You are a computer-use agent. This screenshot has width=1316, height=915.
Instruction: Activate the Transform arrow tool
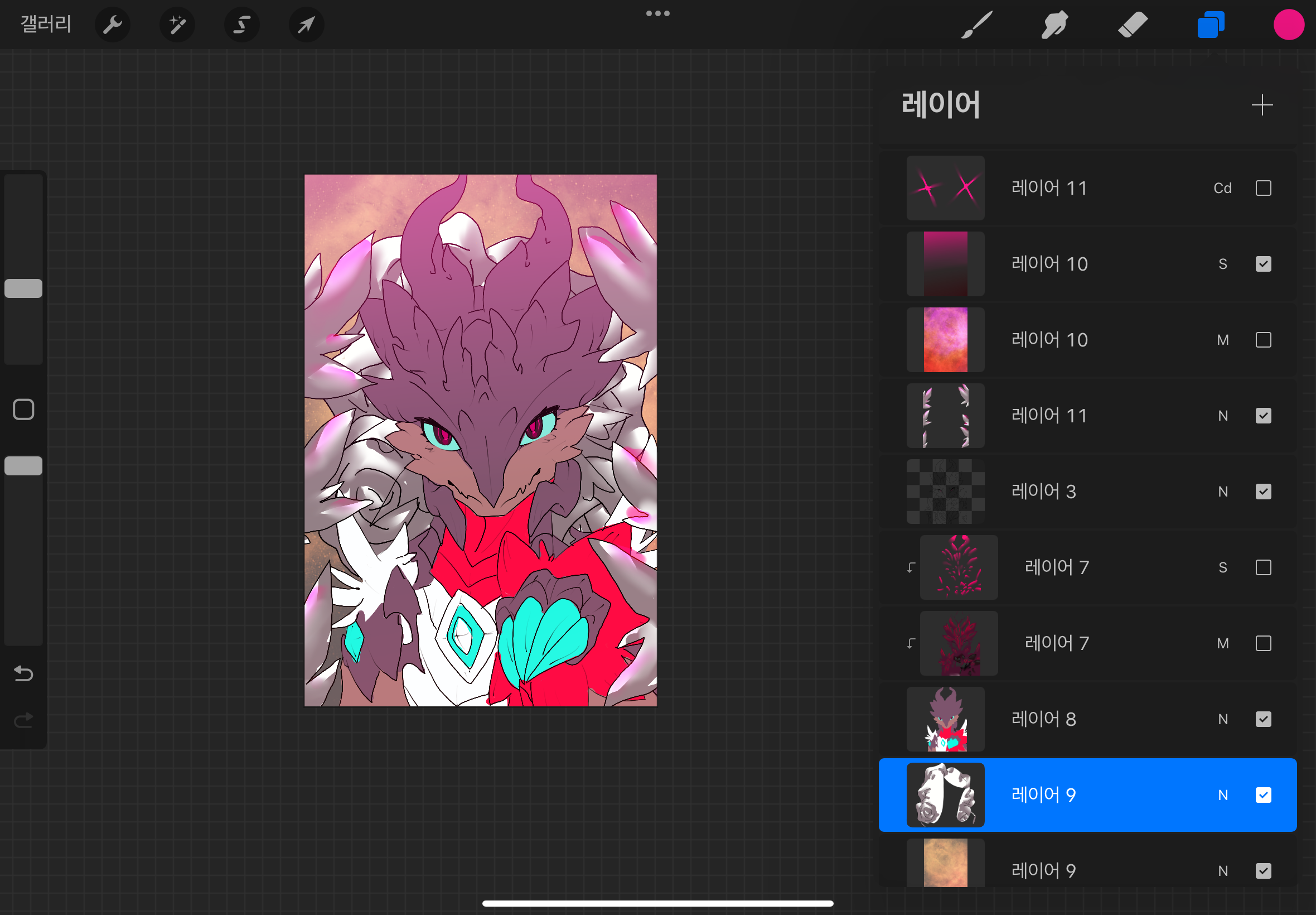(307, 25)
